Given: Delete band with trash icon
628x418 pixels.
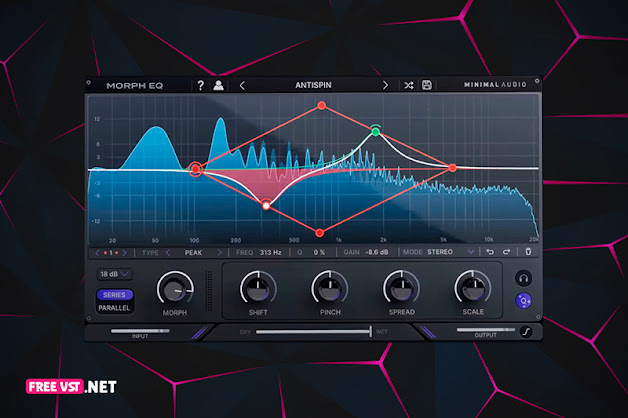Looking at the screenshot, I should coord(528,251).
